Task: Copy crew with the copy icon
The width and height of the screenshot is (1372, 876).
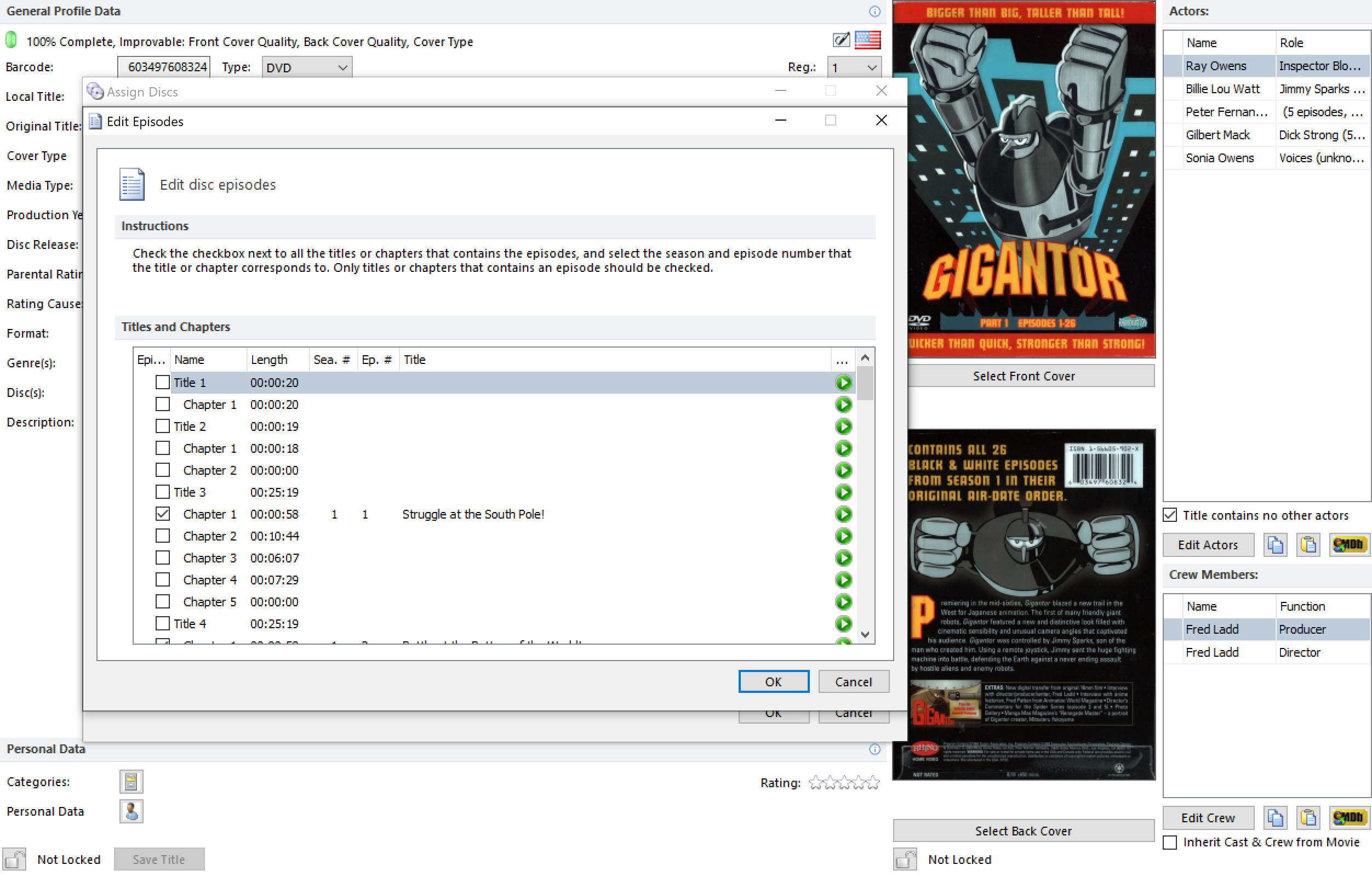Action: pyautogui.click(x=1275, y=818)
